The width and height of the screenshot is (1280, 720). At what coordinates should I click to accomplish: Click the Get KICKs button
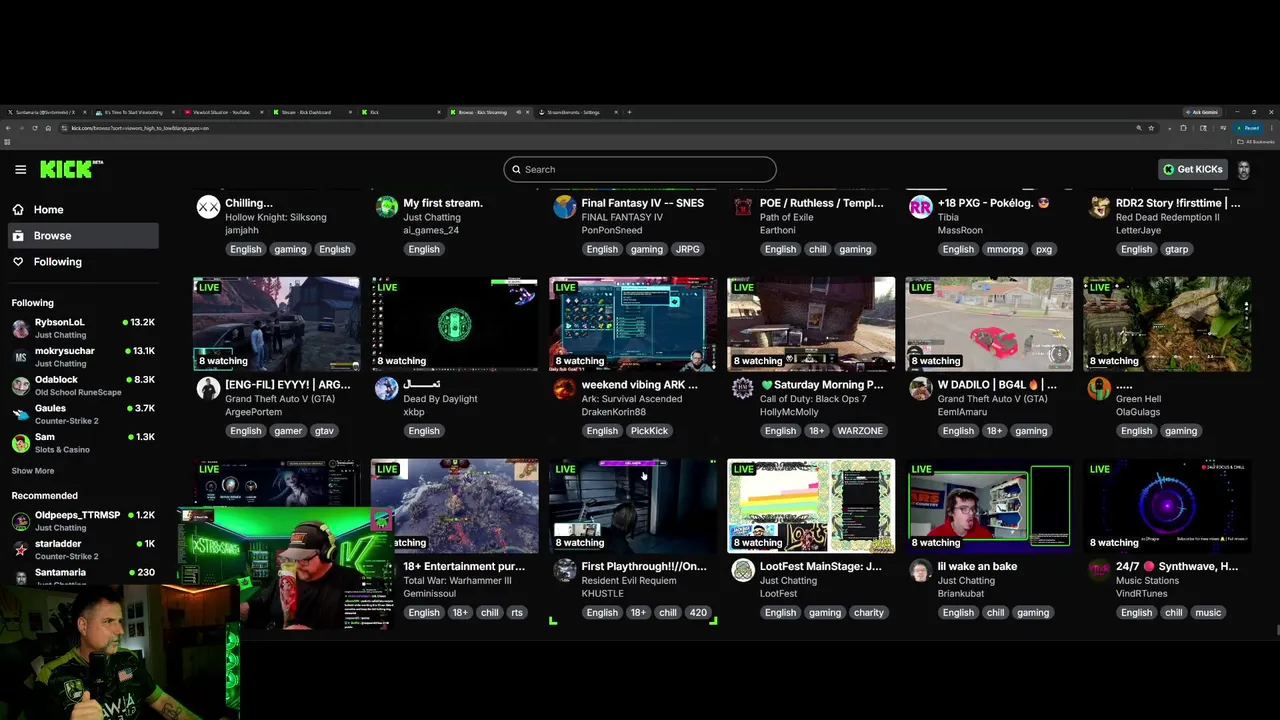1193,169
